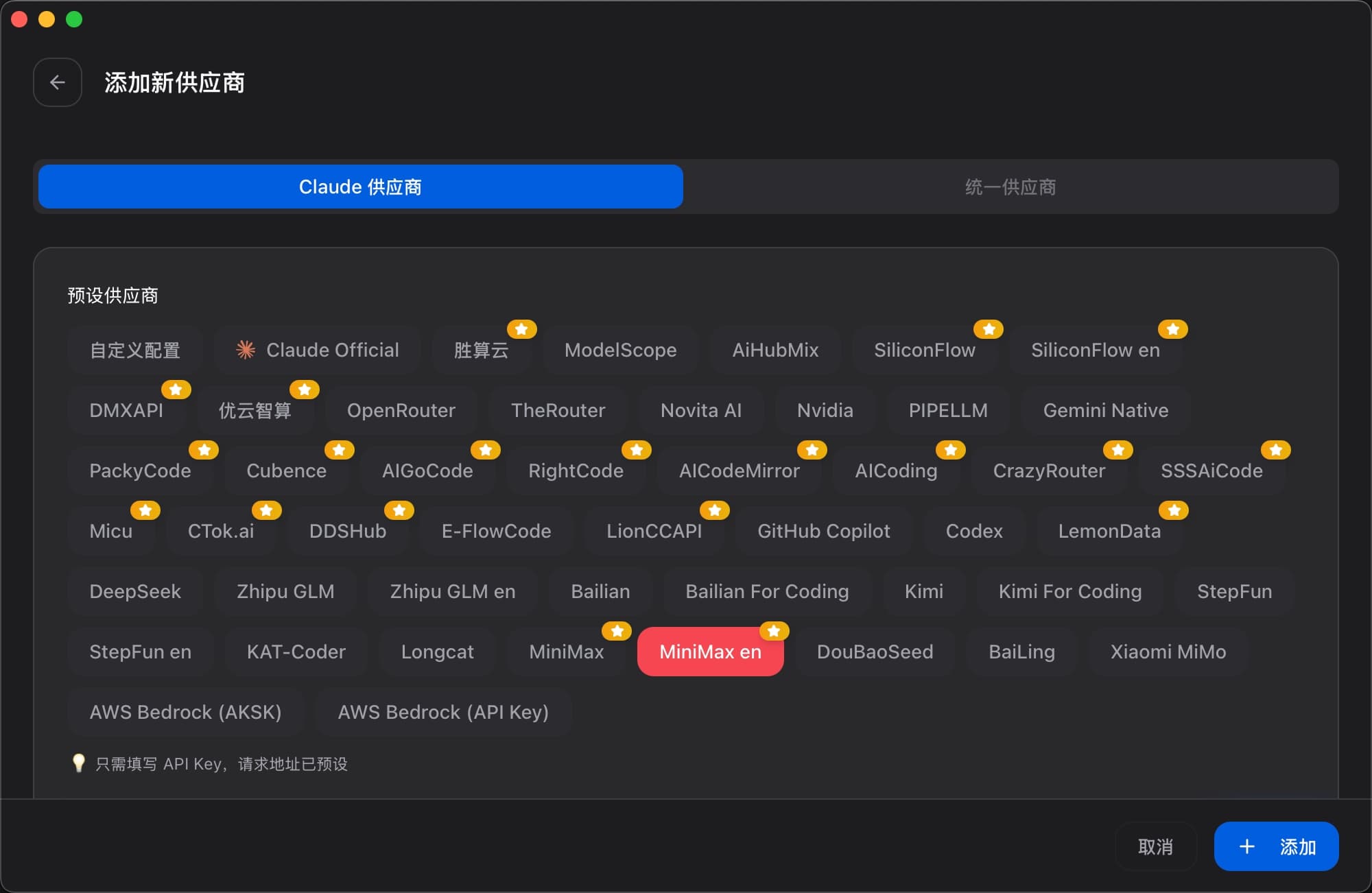The image size is (1372, 893).
Task: Choose Codex preset
Action: 974,531
